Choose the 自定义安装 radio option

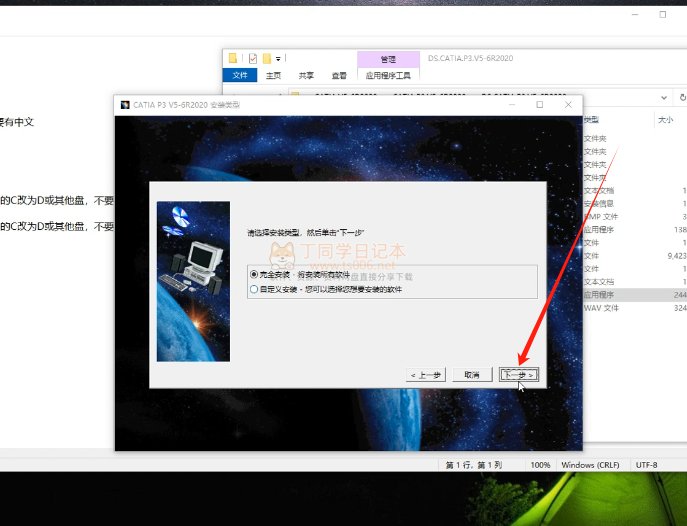coord(254,289)
